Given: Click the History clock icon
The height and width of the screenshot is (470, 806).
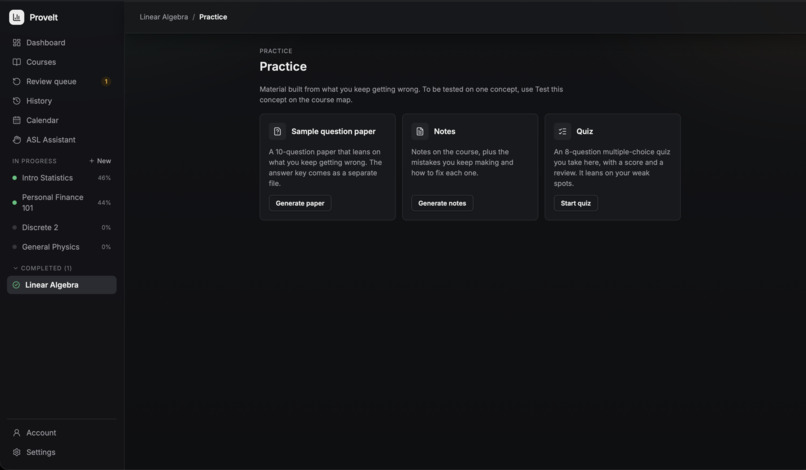Looking at the screenshot, I should pos(16,101).
